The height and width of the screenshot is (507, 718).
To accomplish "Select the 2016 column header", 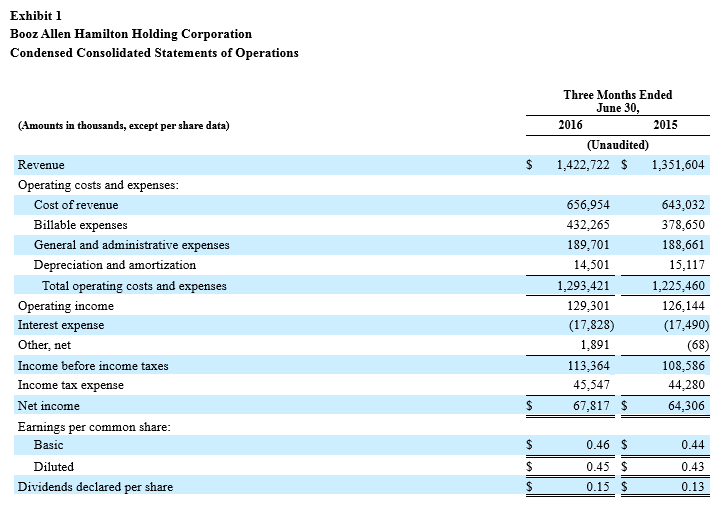I will (x=570, y=125).
